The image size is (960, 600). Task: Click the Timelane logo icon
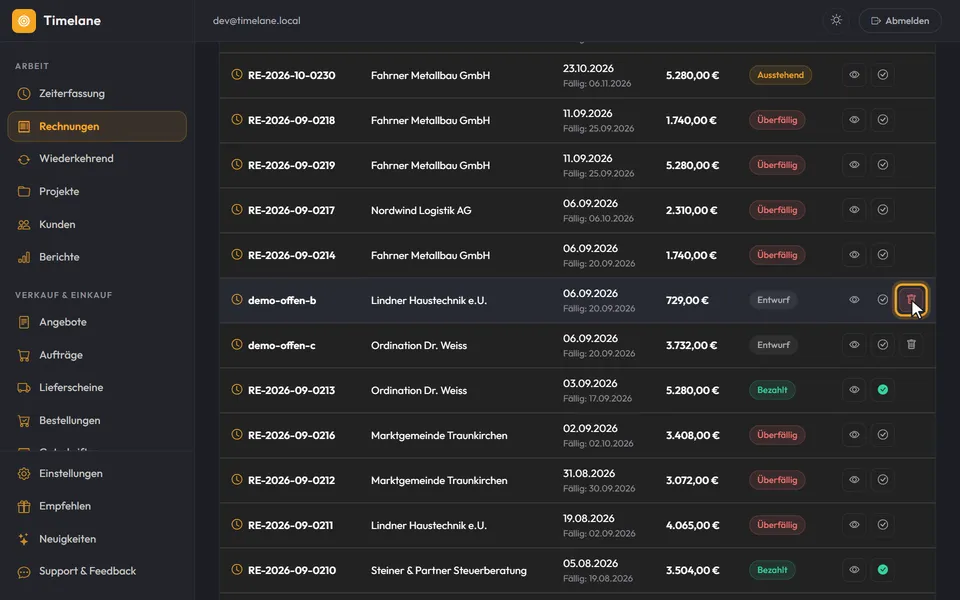[x=24, y=21]
